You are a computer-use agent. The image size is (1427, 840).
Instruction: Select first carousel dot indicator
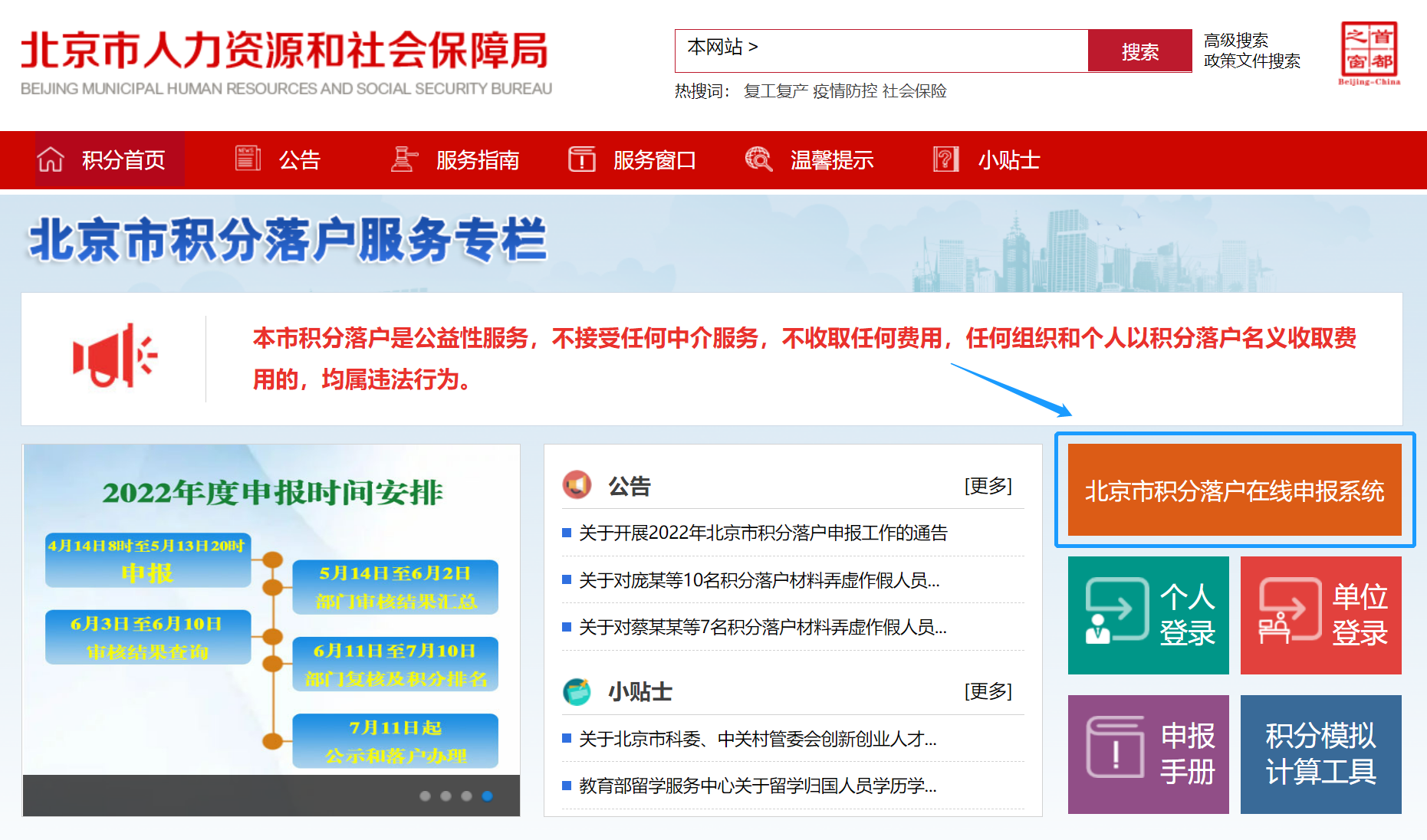click(x=425, y=796)
